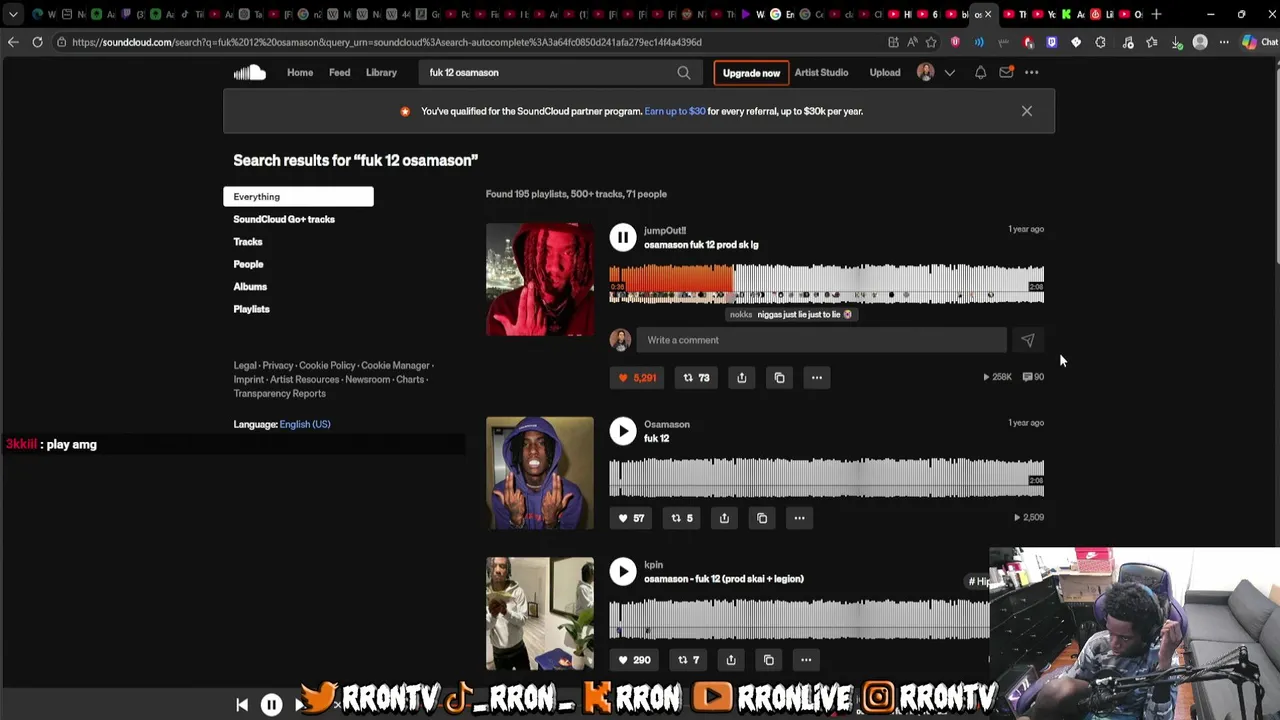
Task: Change language English (US)
Action: pos(305,424)
